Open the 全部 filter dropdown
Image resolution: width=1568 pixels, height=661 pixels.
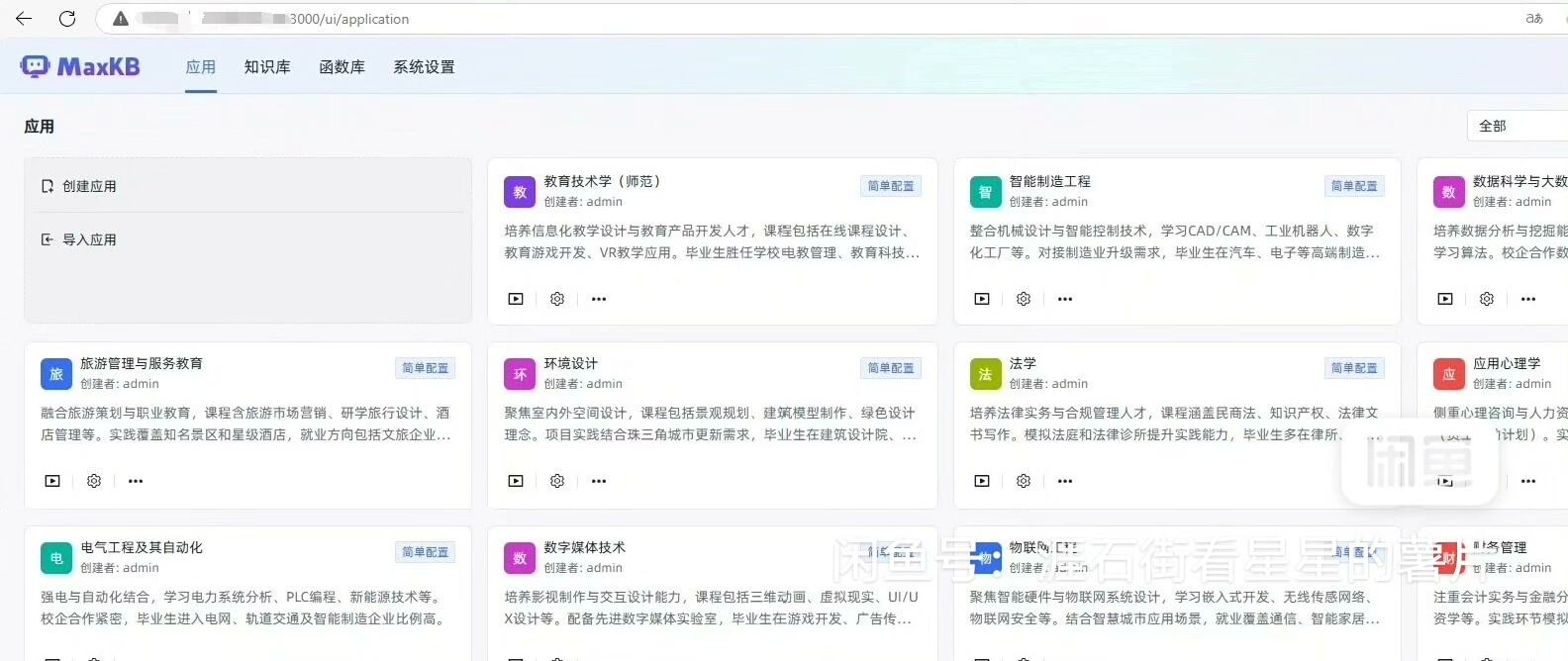click(1518, 126)
